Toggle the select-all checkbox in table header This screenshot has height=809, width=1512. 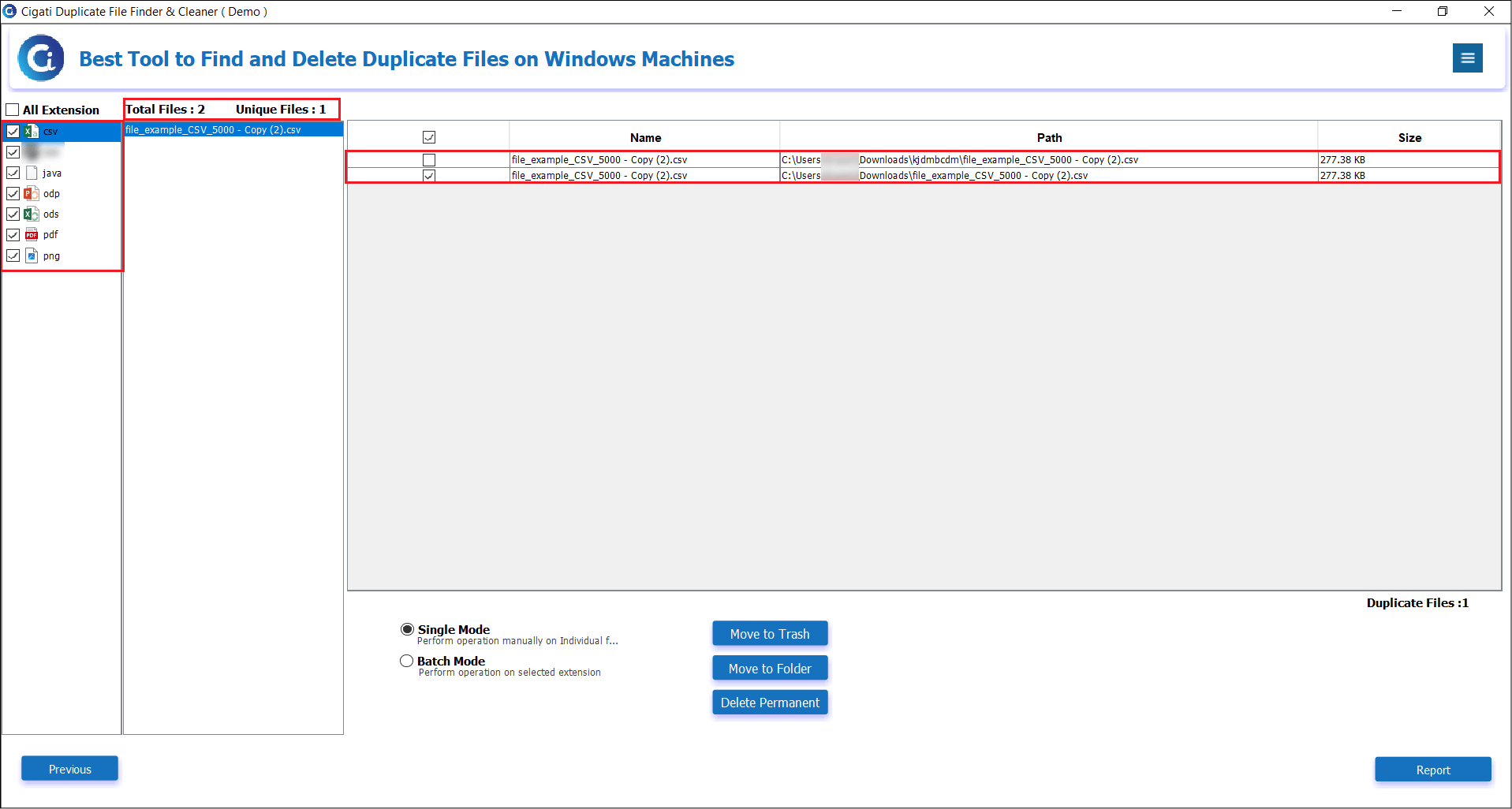tap(429, 137)
